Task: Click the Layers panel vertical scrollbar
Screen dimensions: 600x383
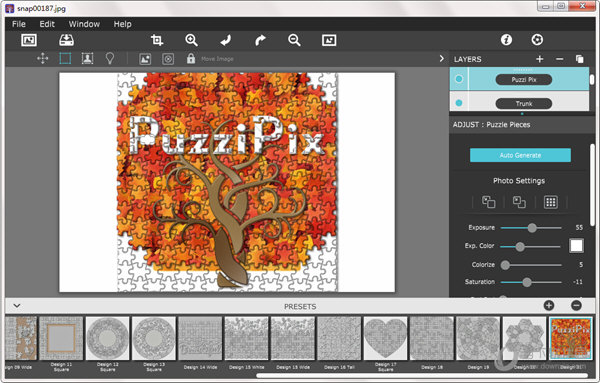Action: (592, 79)
